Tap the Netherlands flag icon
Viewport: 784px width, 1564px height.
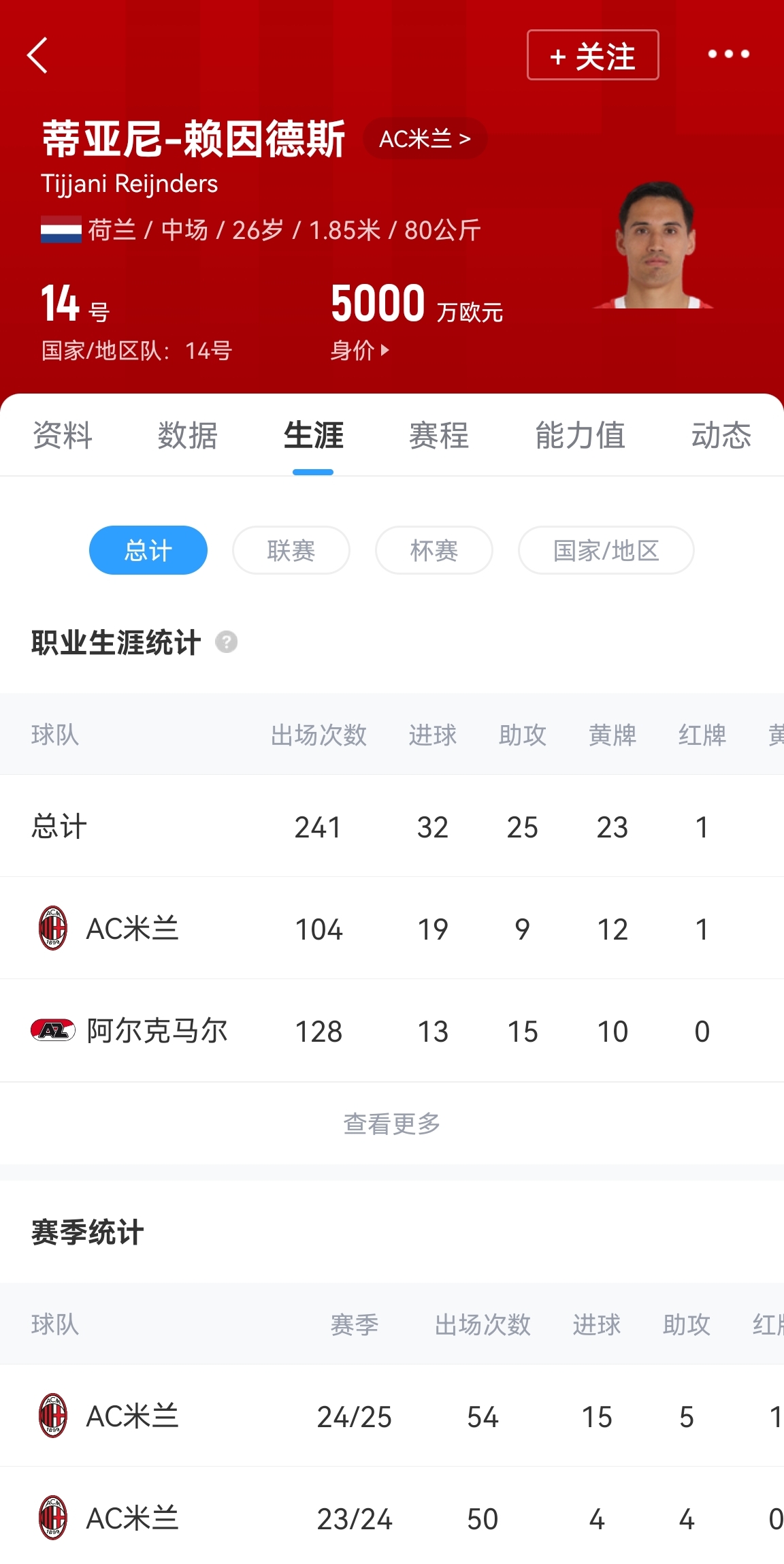tap(61, 230)
